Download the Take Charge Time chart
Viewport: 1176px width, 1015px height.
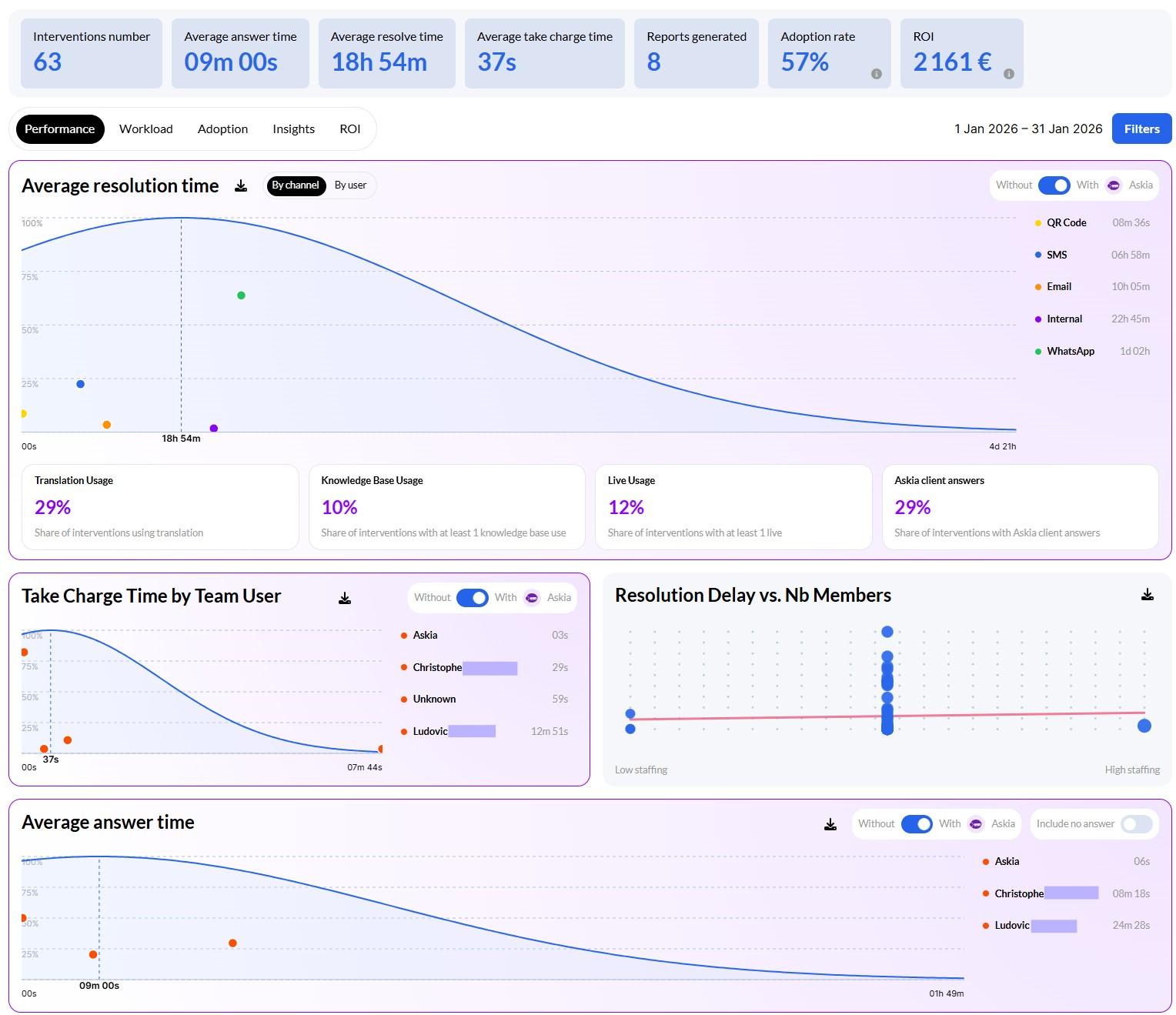point(345,598)
